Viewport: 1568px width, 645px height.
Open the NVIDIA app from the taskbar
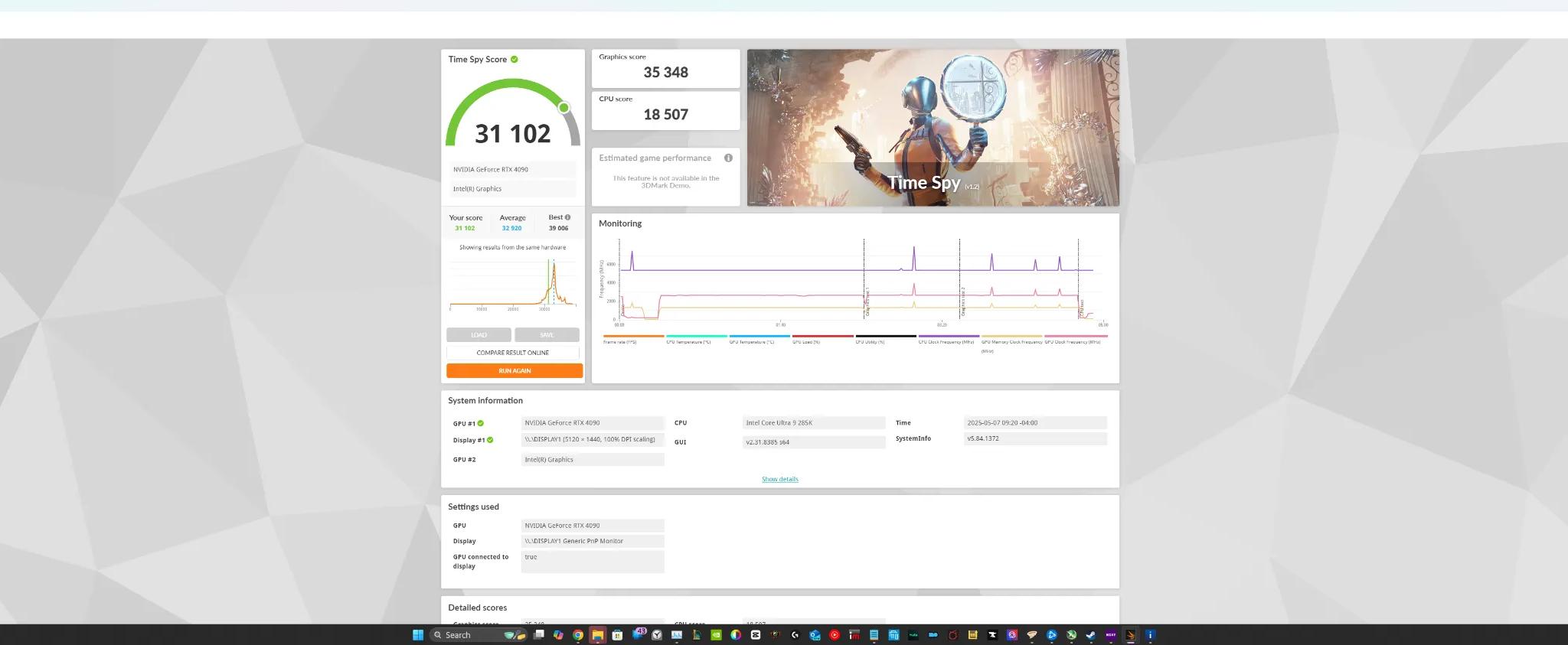coord(716,635)
